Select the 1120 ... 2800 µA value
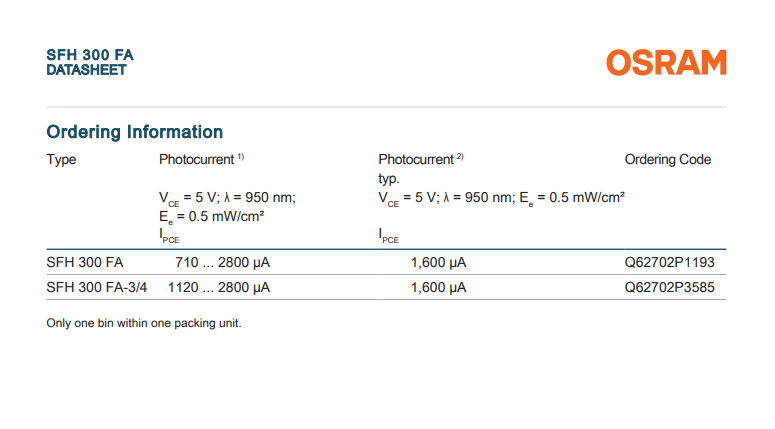775x429 pixels. point(219,288)
